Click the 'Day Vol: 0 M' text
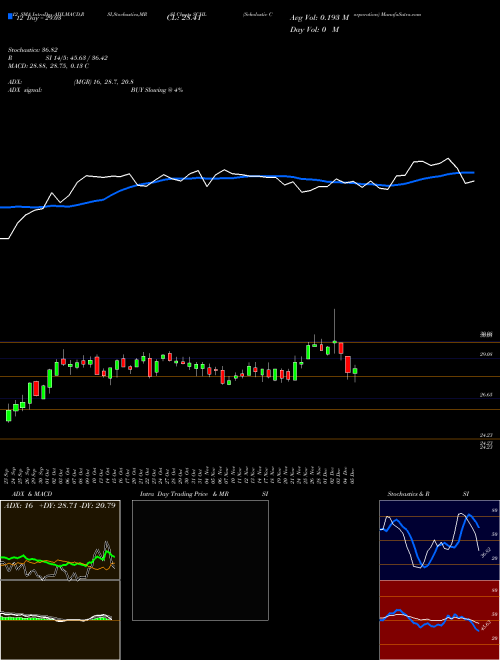The image size is (500, 660). coord(314,29)
